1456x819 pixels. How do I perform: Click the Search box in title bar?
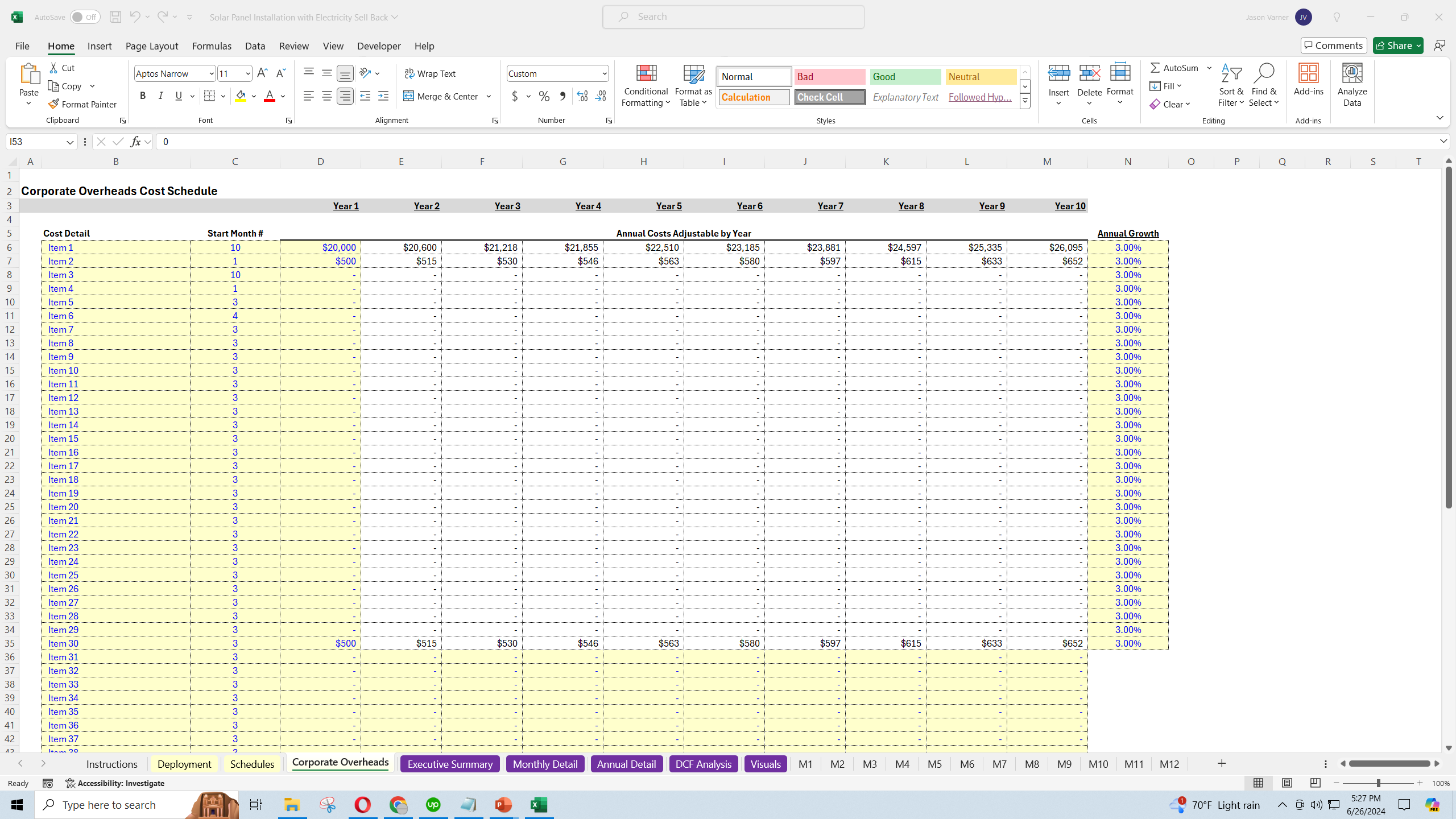(734, 17)
